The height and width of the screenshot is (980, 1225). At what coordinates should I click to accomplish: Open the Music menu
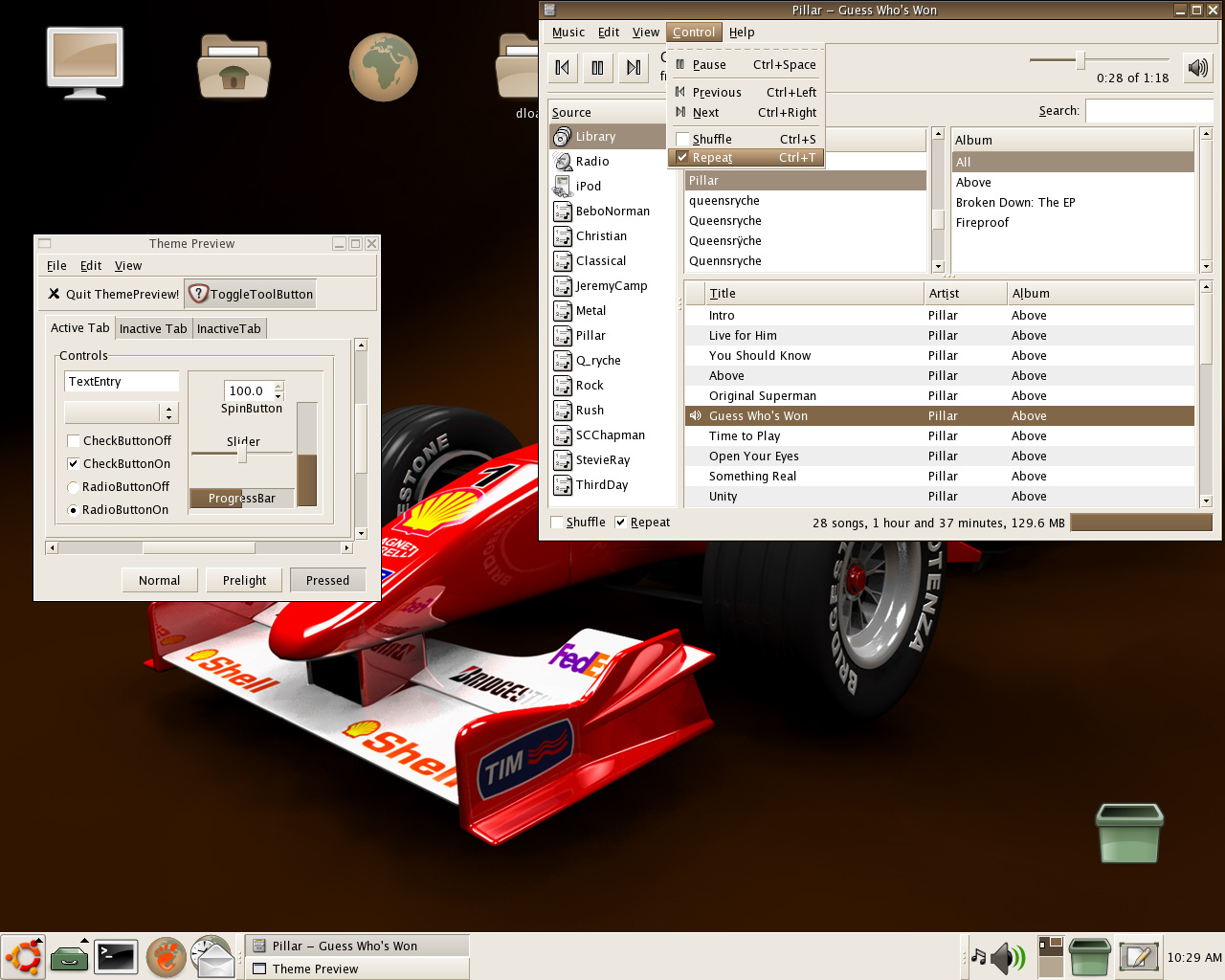[x=568, y=33]
